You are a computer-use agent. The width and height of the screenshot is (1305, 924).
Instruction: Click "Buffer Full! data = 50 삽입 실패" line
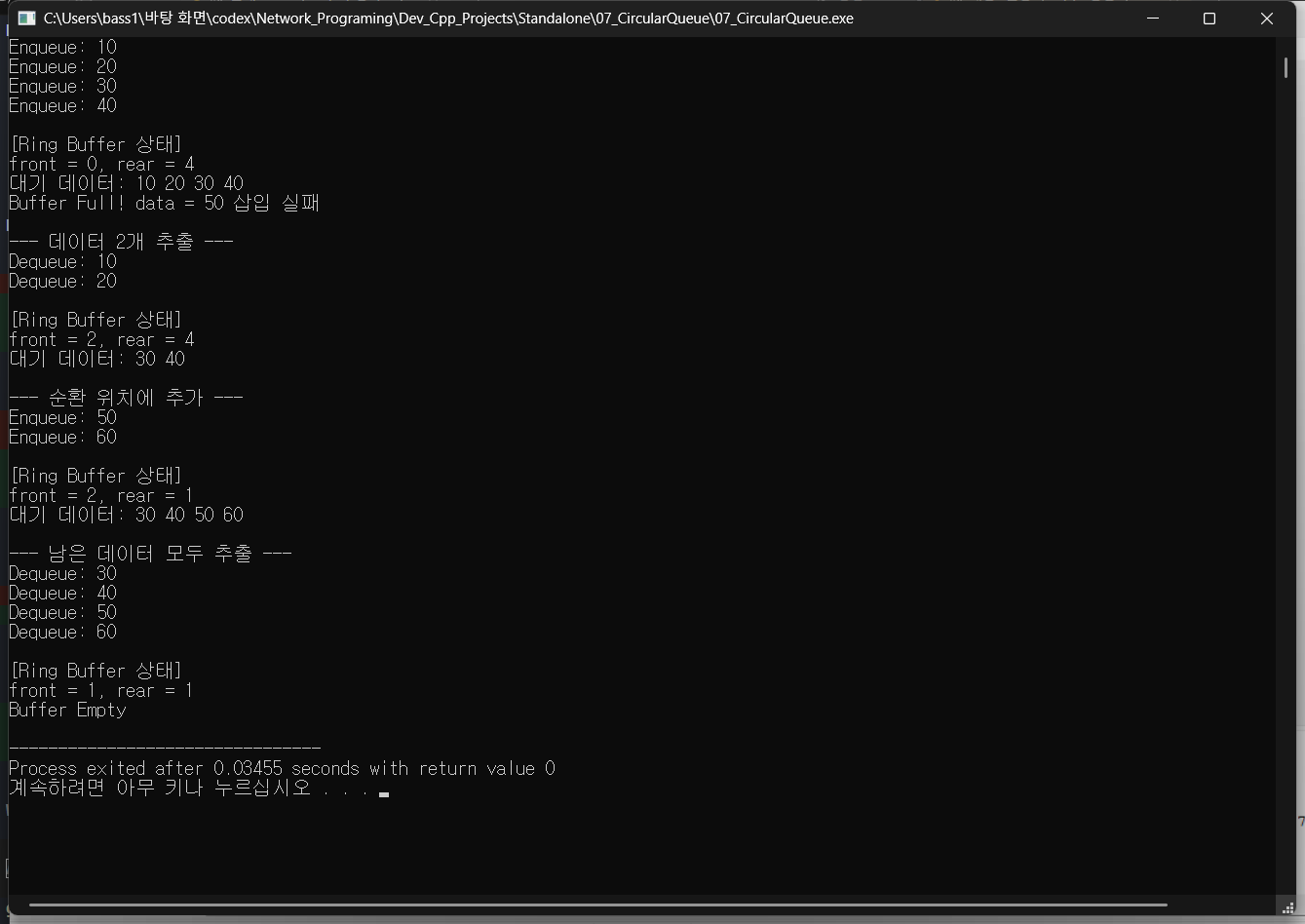[x=164, y=203]
